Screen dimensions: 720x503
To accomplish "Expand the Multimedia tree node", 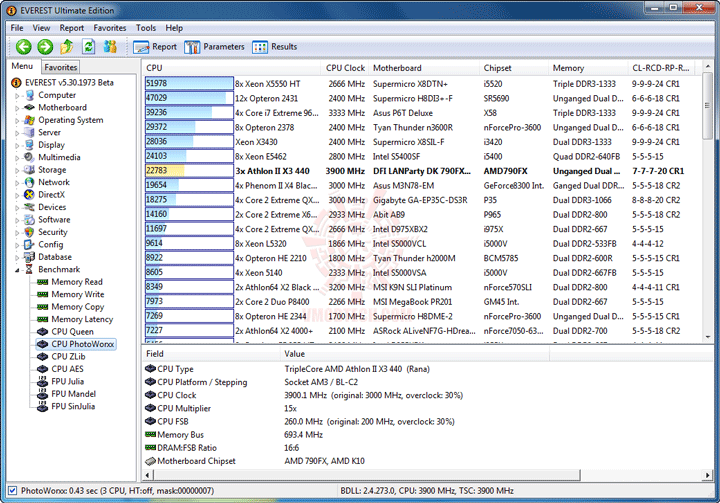I will tap(17, 158).
